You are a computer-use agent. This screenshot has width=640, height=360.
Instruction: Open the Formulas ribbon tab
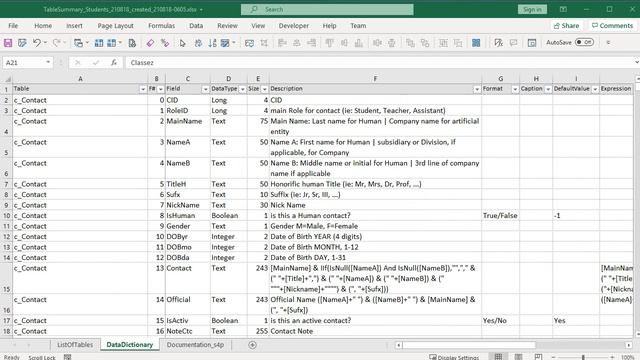[x=162, y=26]
